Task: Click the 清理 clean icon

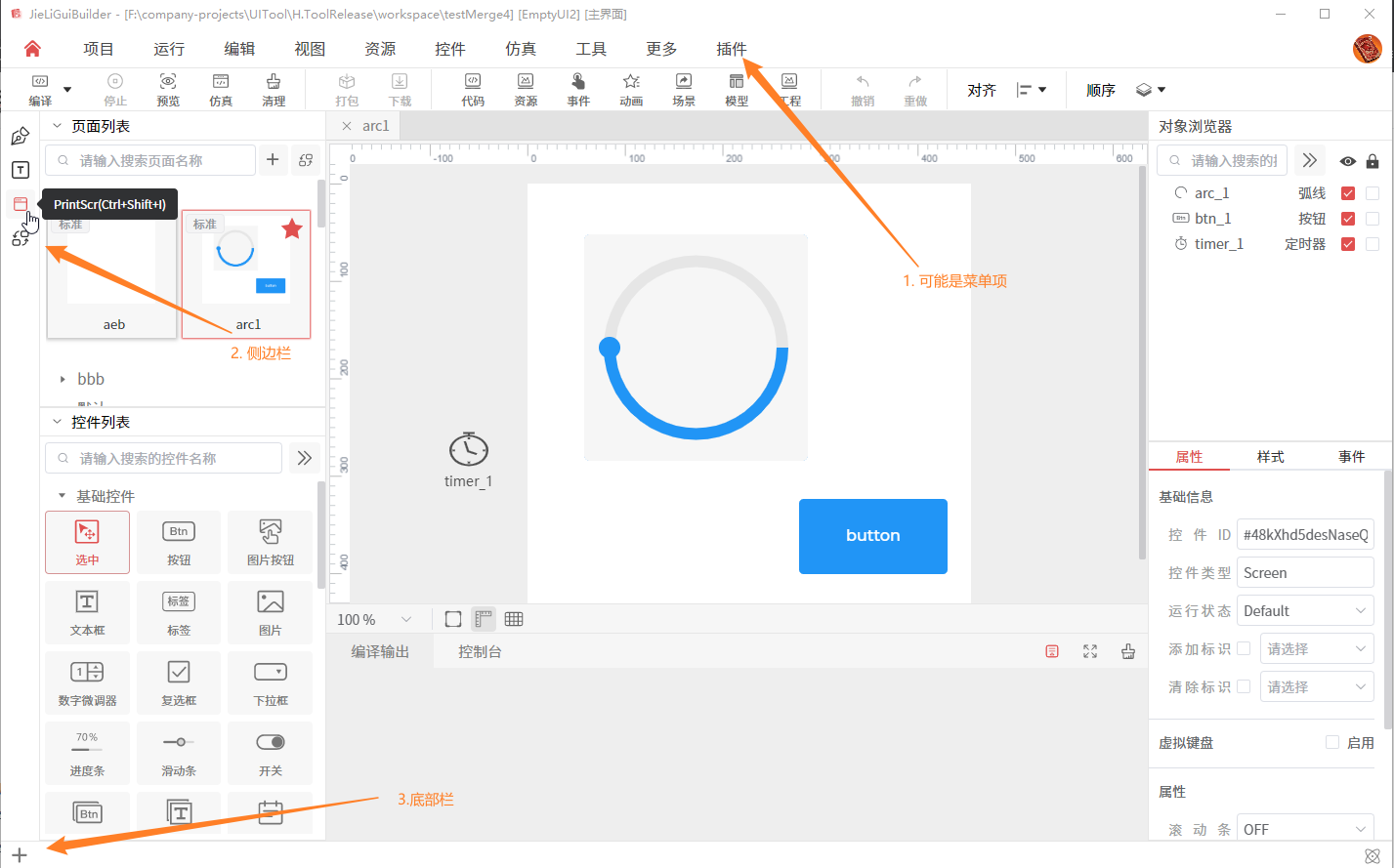Action: 274,81
